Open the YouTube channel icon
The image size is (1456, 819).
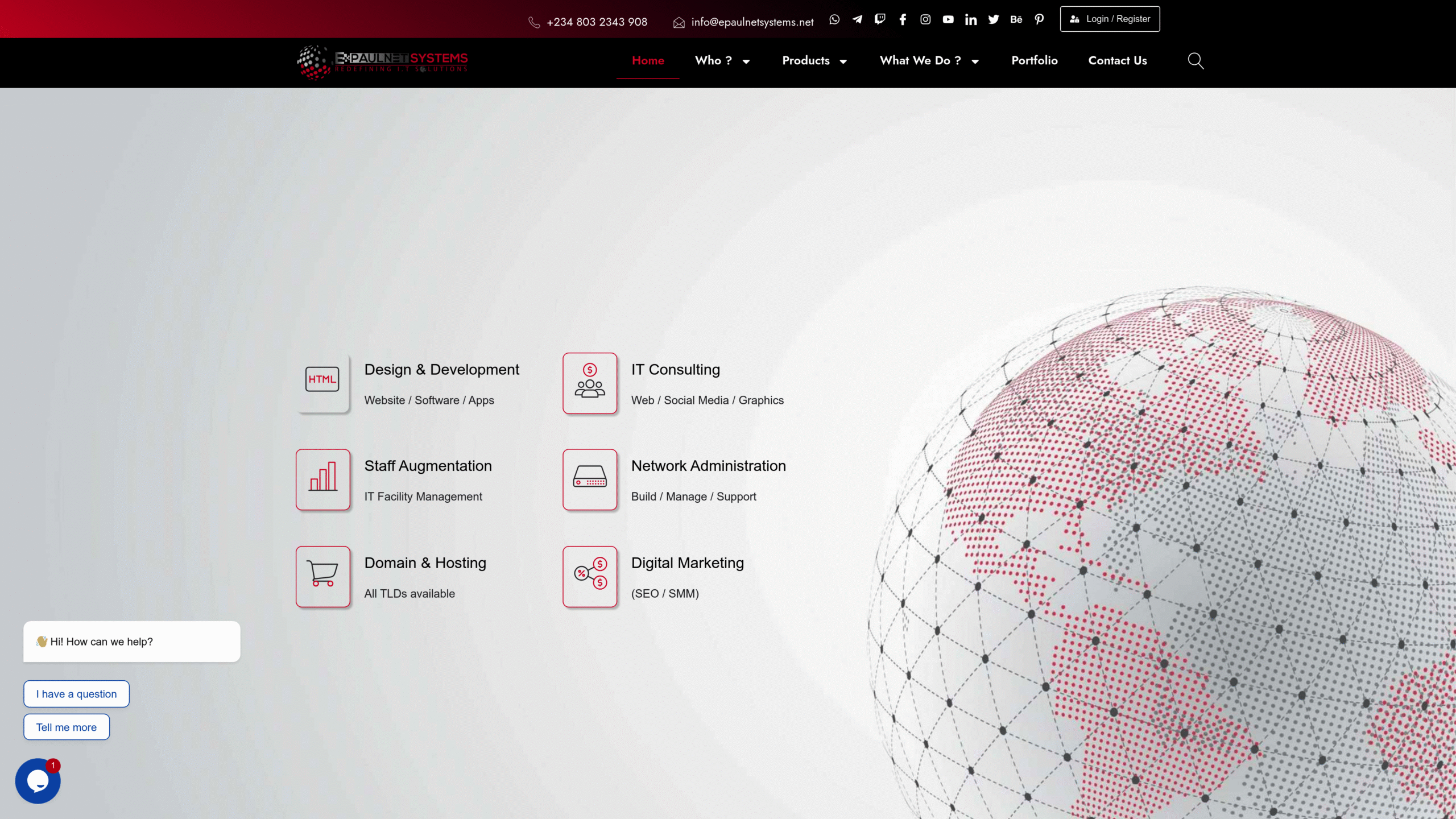[x=948, y=19]
